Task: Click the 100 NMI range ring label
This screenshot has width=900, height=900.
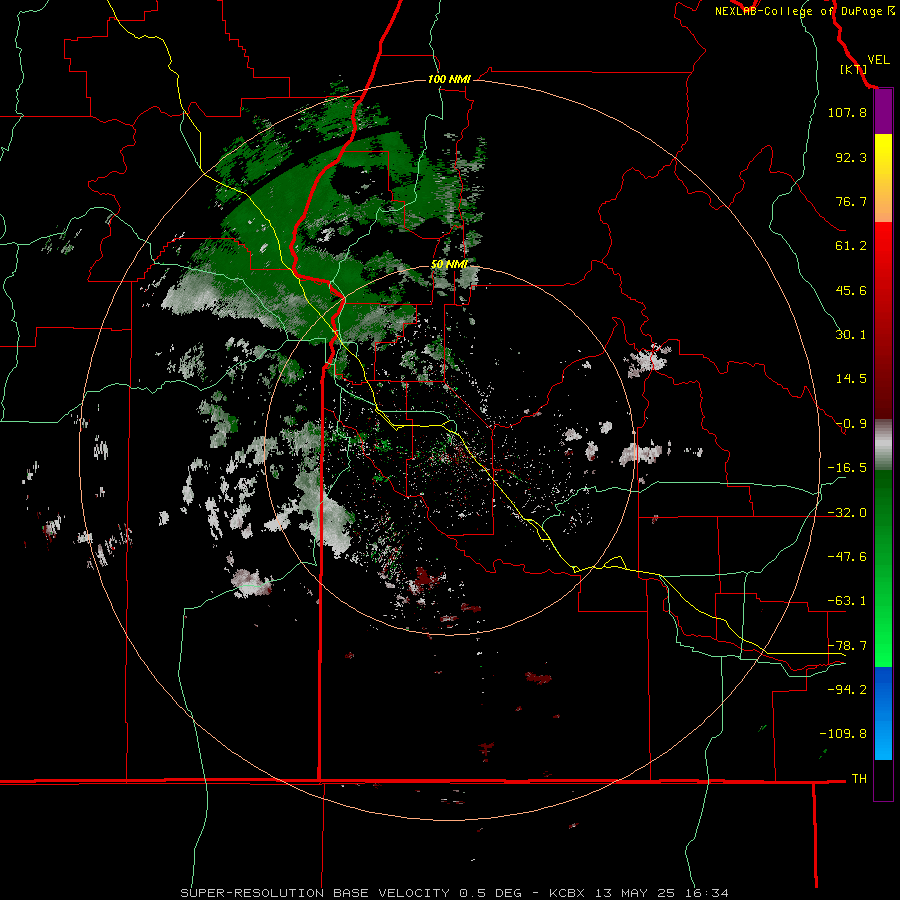Action: (x=449, y=79)
